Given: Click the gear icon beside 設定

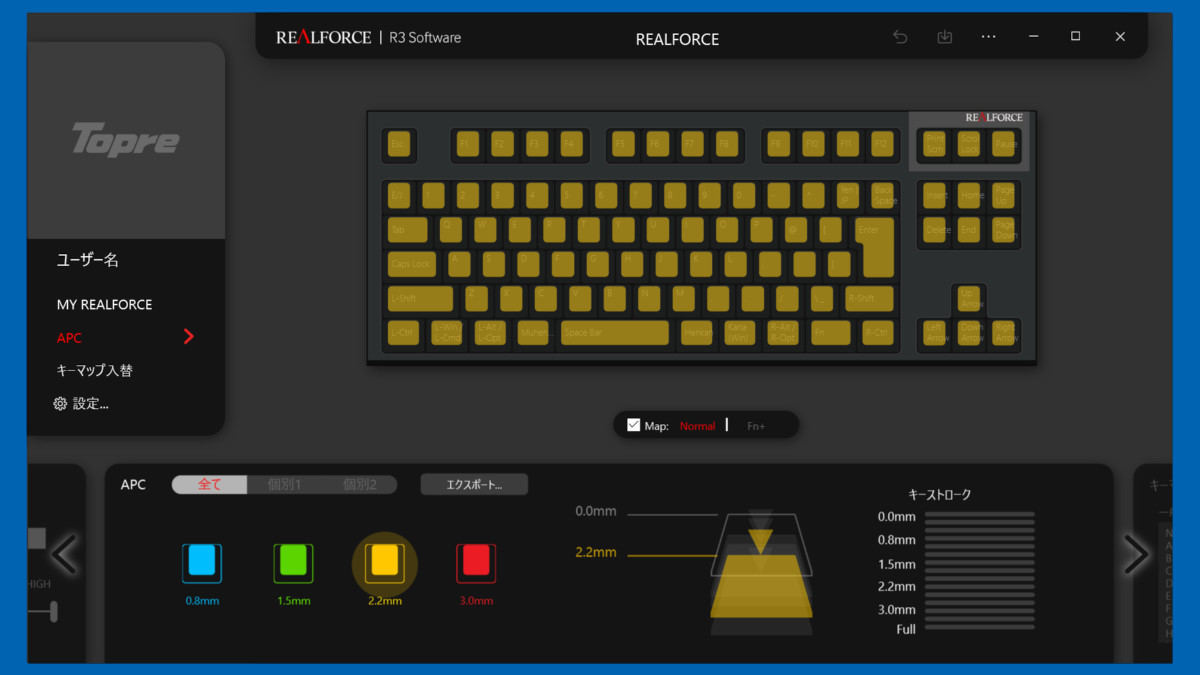Looking at the screenshot, I should [60, 404].
